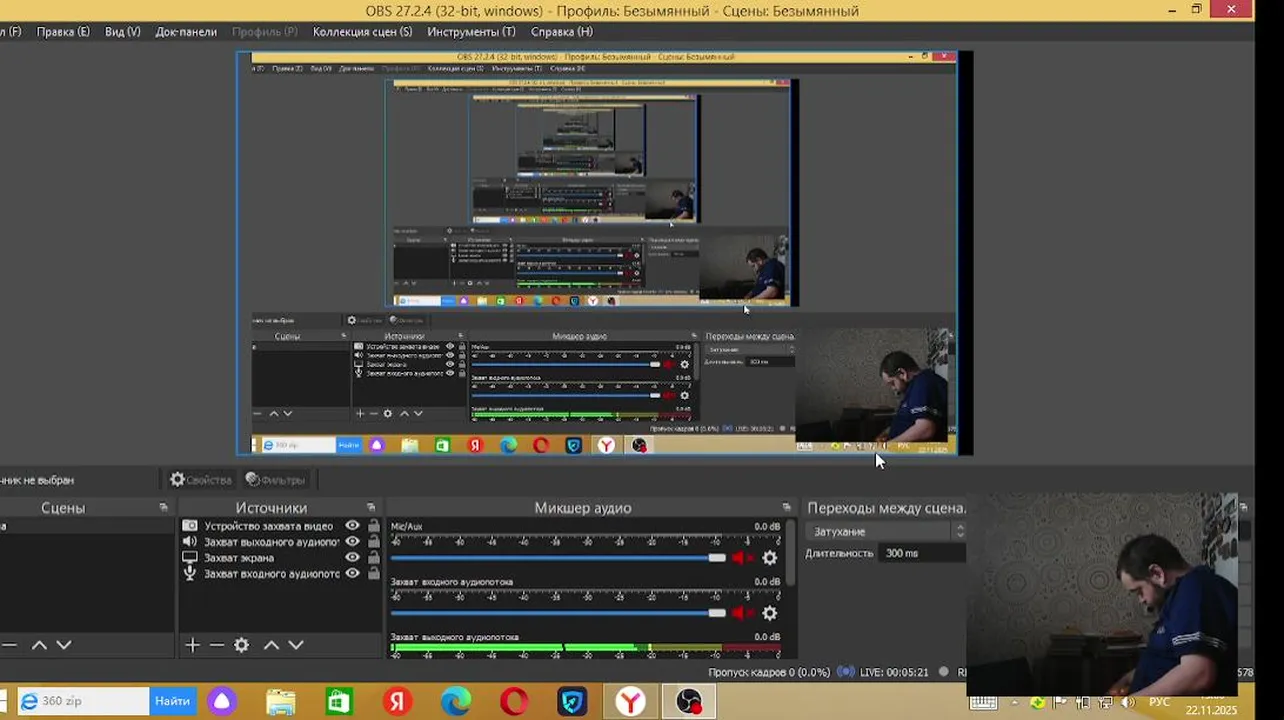This screenshot has width=1284, height=720.
Task: Add a new source with plus icon
Action: (193, 645)
